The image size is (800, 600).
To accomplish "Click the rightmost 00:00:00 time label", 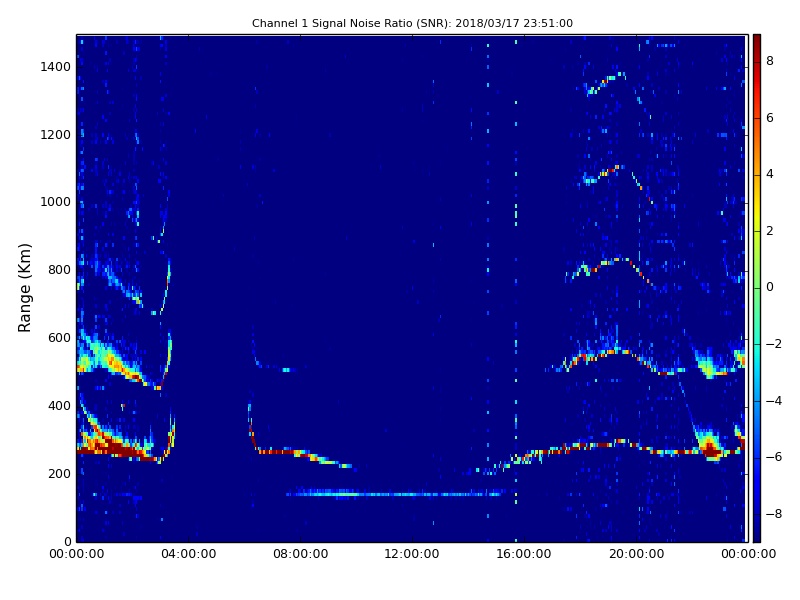I will (x=748, y=554).
